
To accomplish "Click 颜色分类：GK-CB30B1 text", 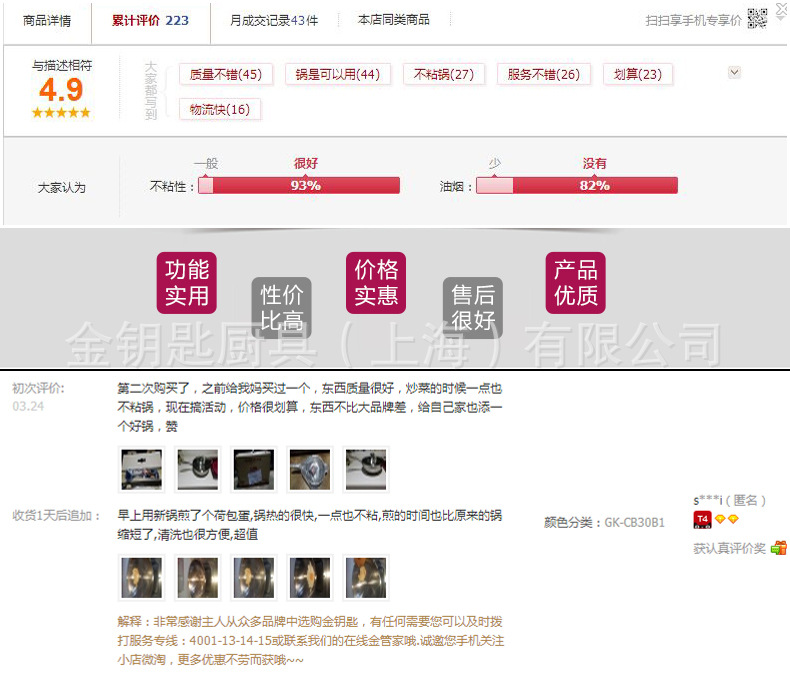I will click(604, 522).
